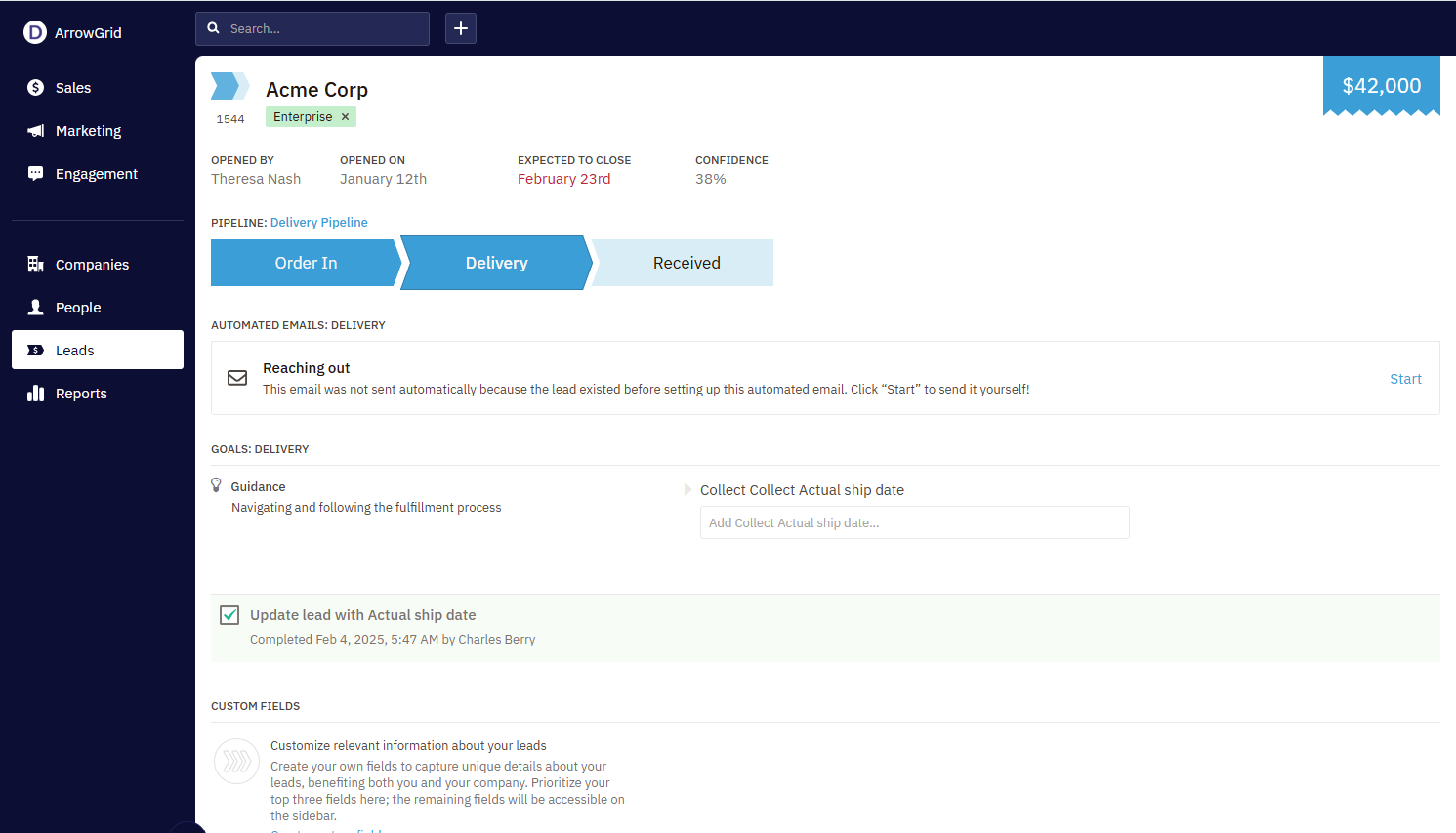Open the Marketing section
Image resolution: width=1456 pixels, height=833 pixels.
pos(98,130)
